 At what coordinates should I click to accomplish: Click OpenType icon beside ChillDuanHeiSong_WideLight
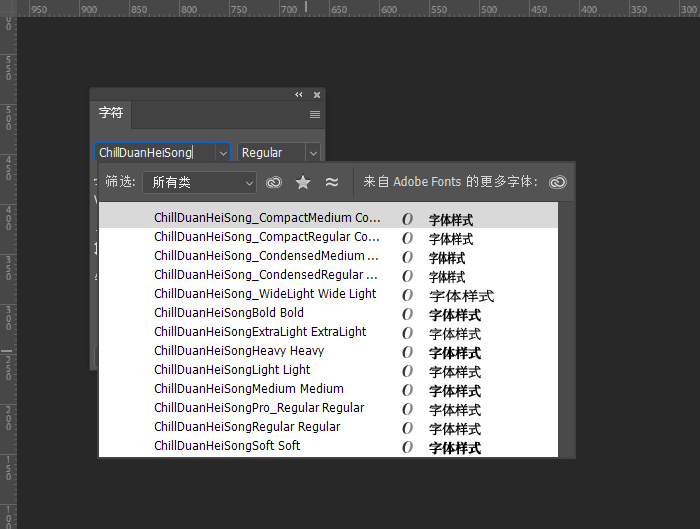[x=407, y=295]
